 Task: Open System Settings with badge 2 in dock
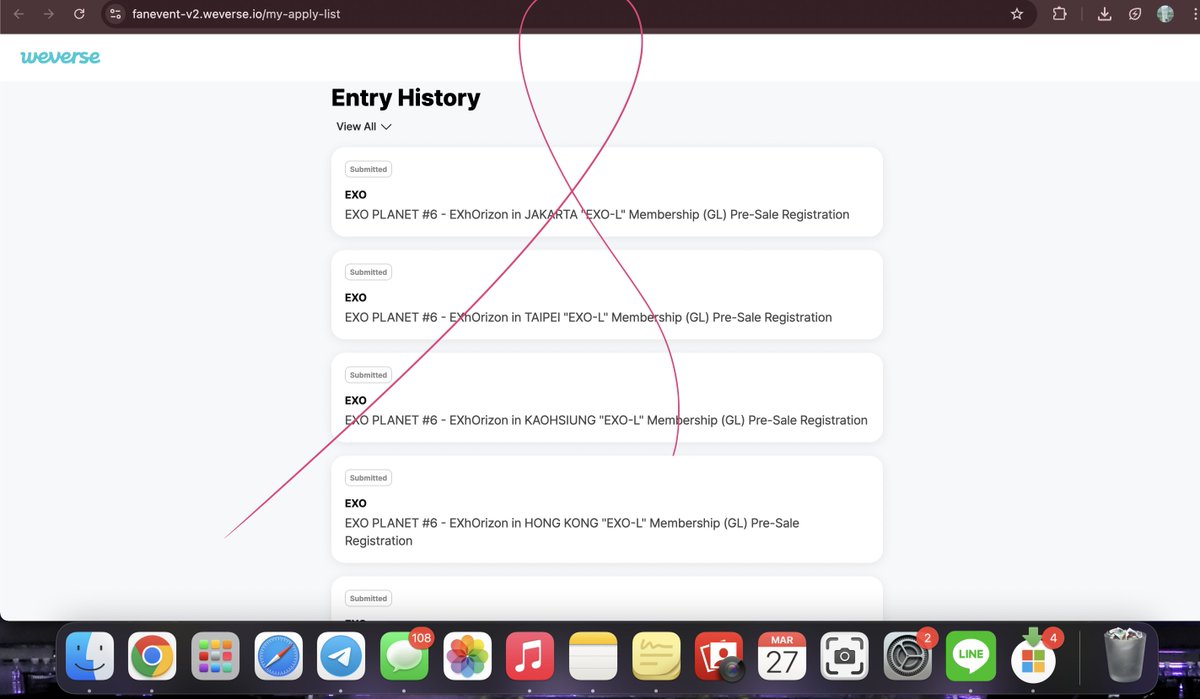point(908,656)
